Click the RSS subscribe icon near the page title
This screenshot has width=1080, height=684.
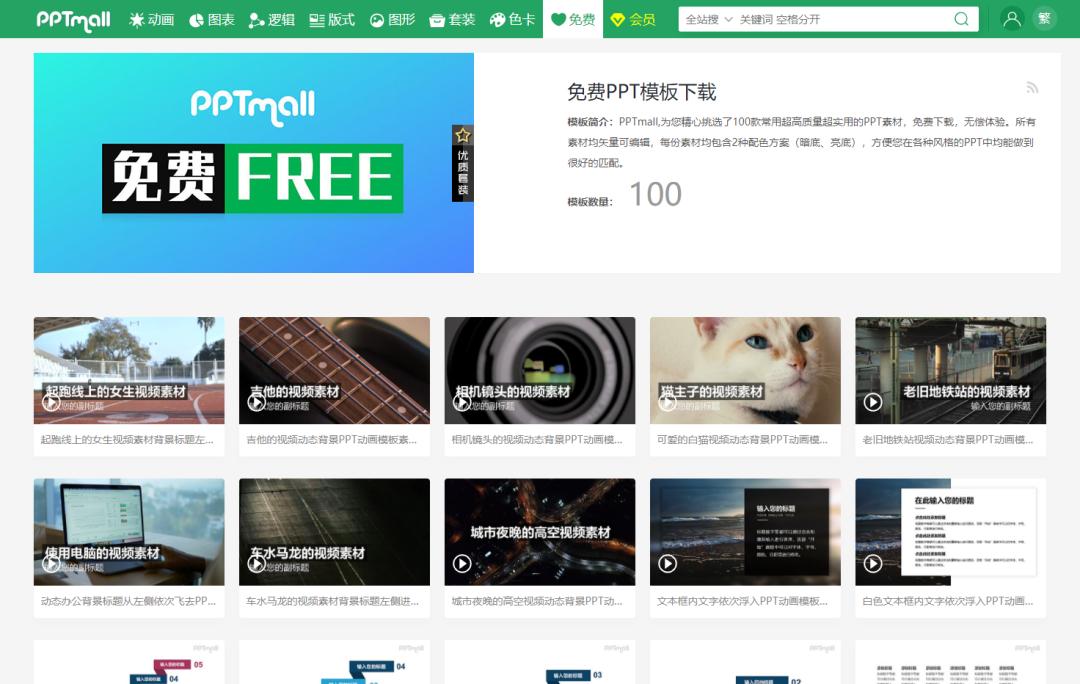[x=1033, y=88]
